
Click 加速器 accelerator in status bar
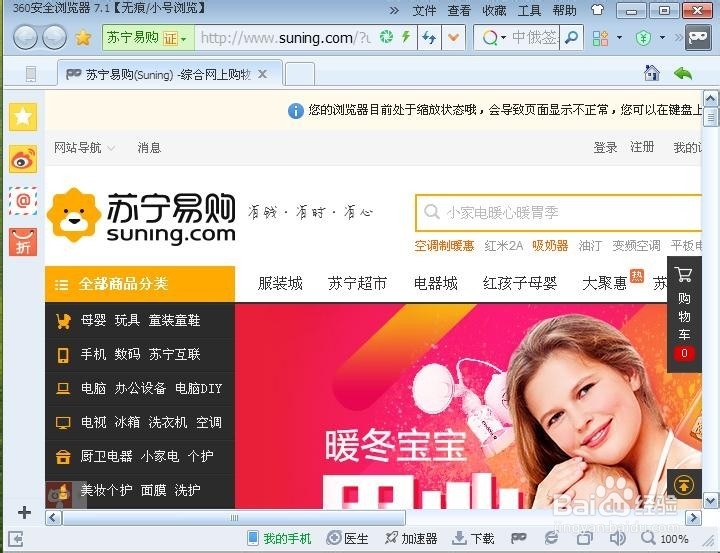(411, 538)
